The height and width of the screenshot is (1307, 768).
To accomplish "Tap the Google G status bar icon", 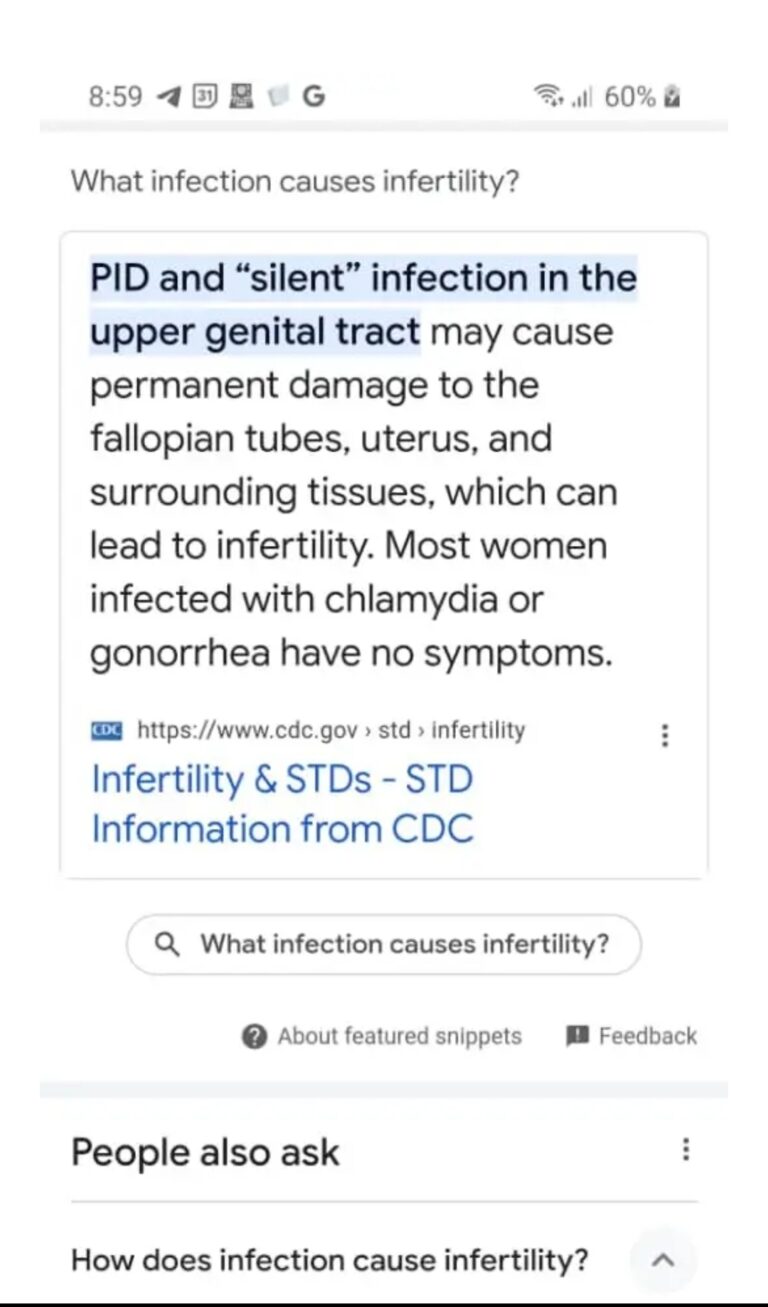I will click(x=313, y=97).
